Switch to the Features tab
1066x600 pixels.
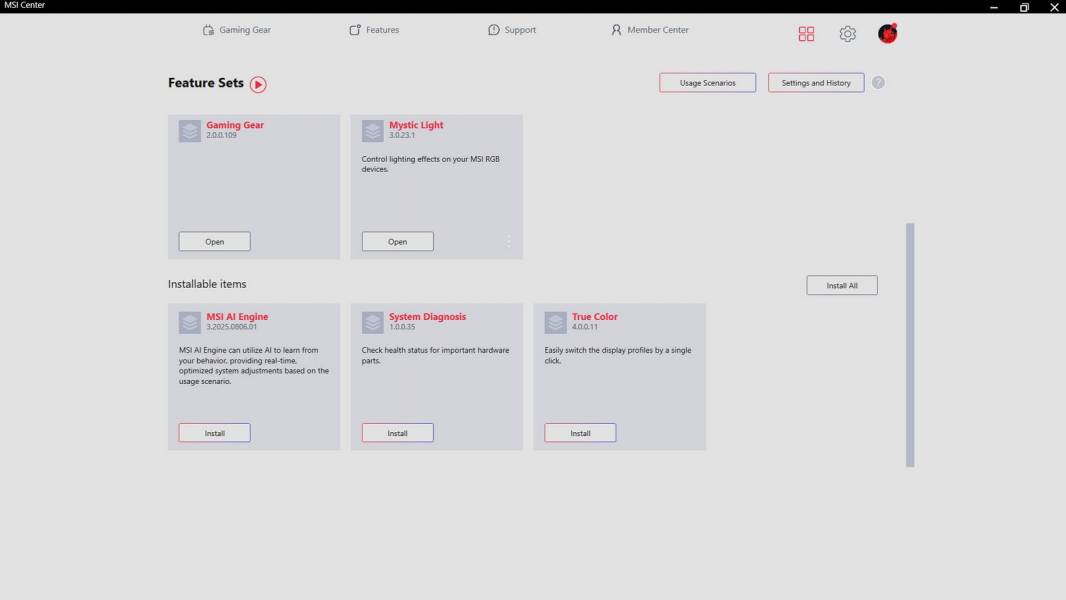coord(374,30)
